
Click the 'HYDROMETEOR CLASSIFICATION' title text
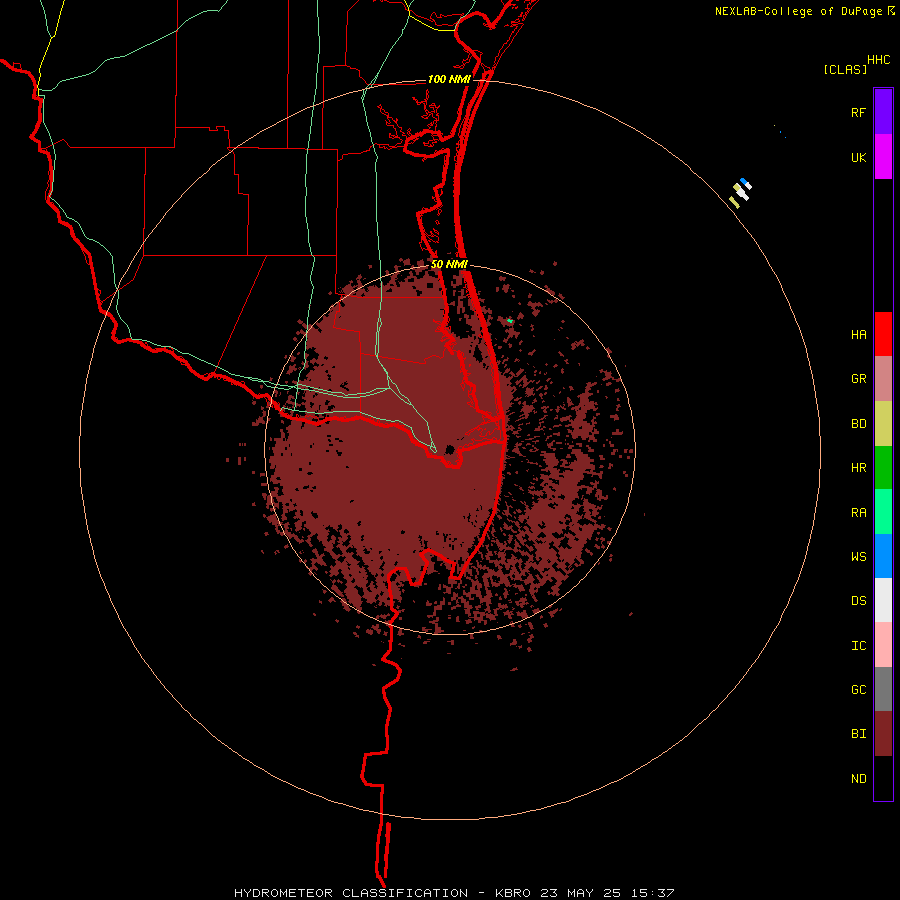pyautogui.click(x=351, y=893)
